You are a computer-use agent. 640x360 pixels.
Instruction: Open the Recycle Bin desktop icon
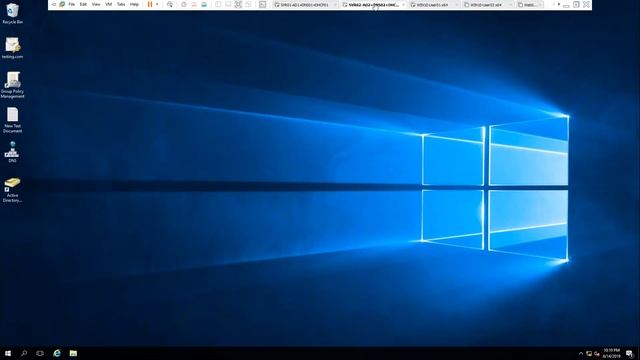pos(12,13)
